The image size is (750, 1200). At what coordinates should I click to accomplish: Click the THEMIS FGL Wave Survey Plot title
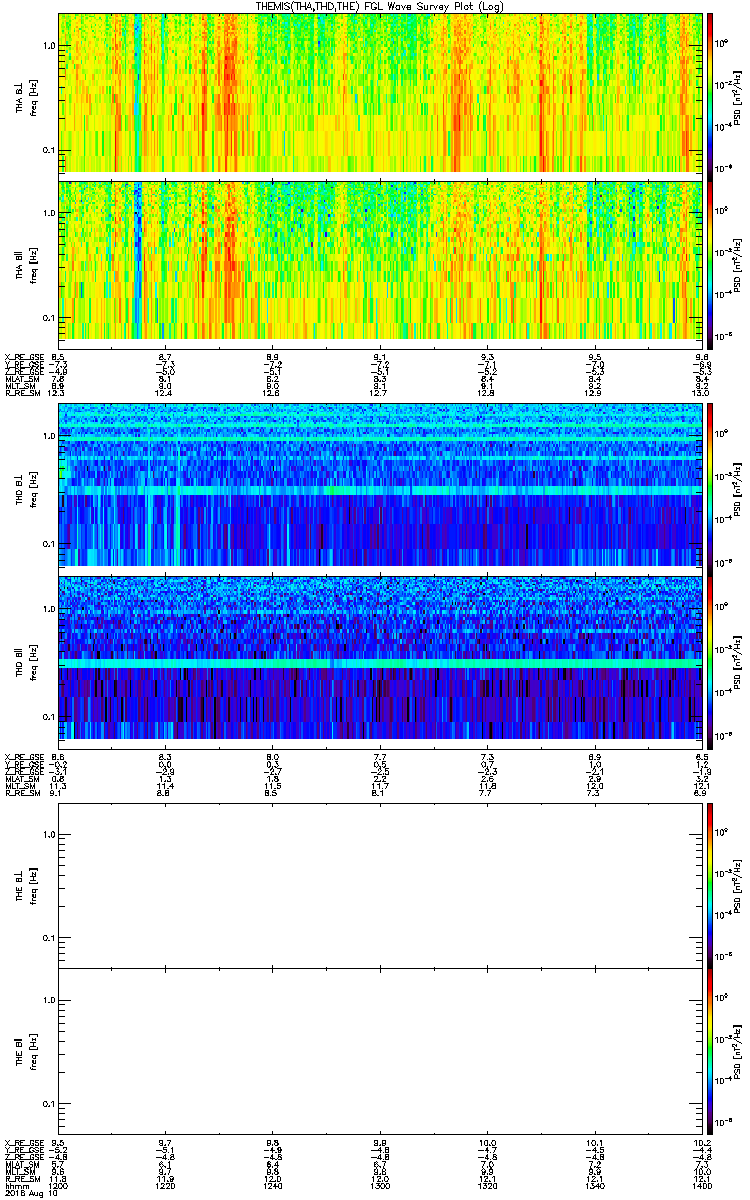(380, 6)
